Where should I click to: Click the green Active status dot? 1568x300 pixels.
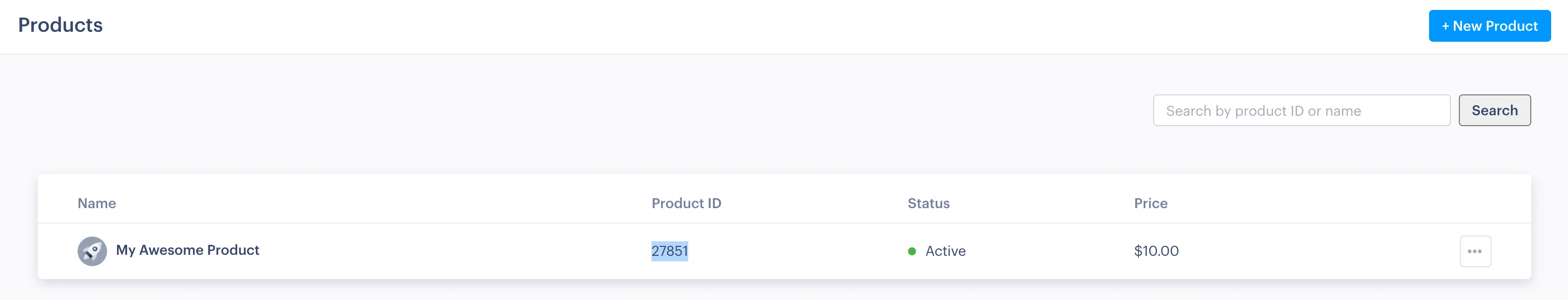pyautogui.click(x=911, y=251)
